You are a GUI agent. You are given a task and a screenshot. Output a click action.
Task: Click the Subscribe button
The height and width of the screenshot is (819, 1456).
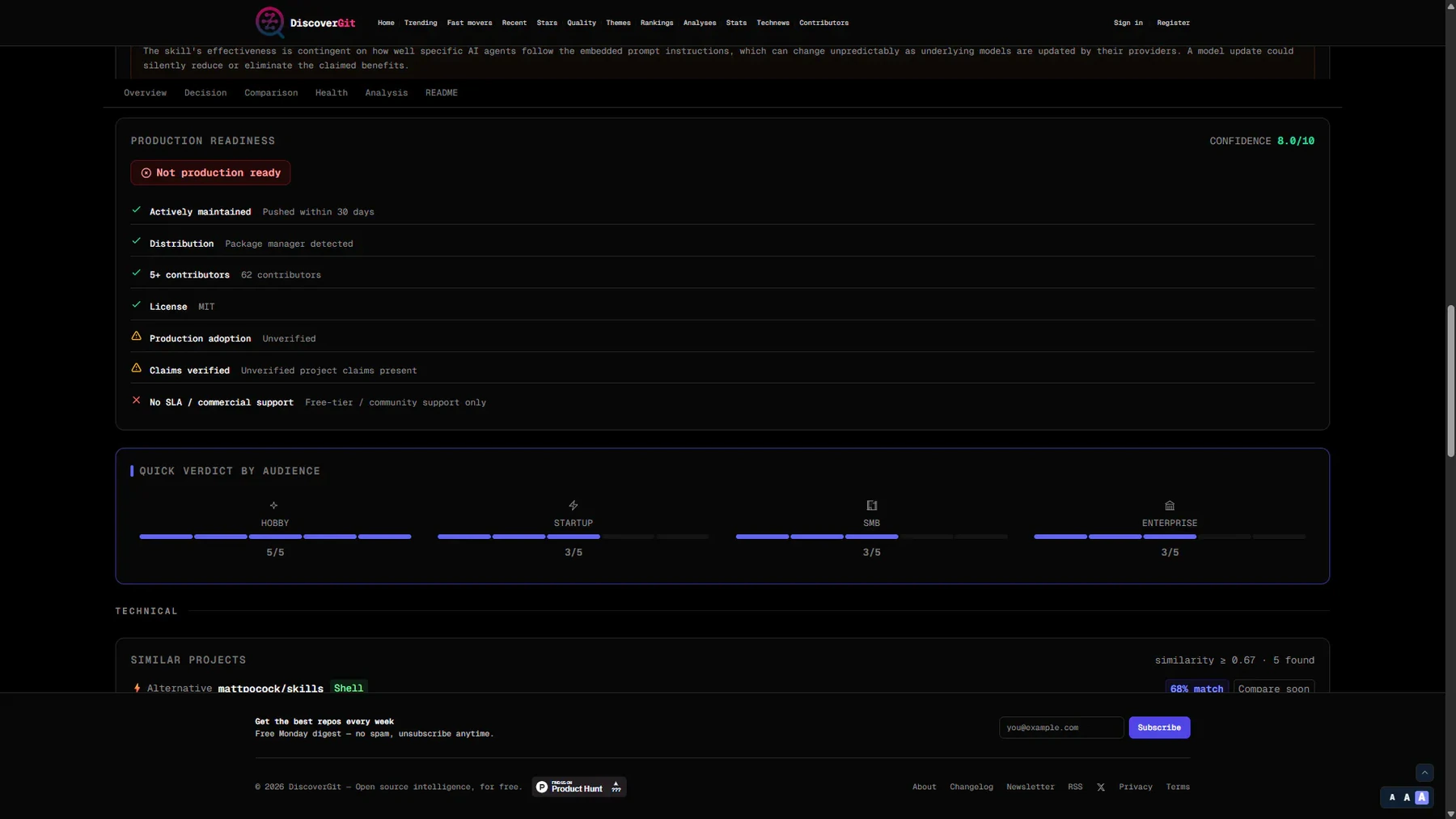(1159, 728)
